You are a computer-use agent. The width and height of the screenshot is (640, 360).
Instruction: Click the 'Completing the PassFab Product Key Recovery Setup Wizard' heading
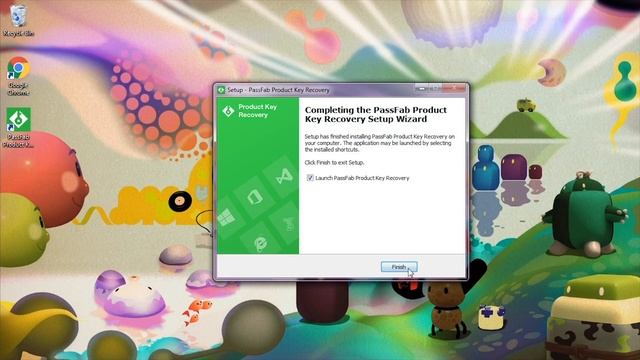click(x=376, y=115)
